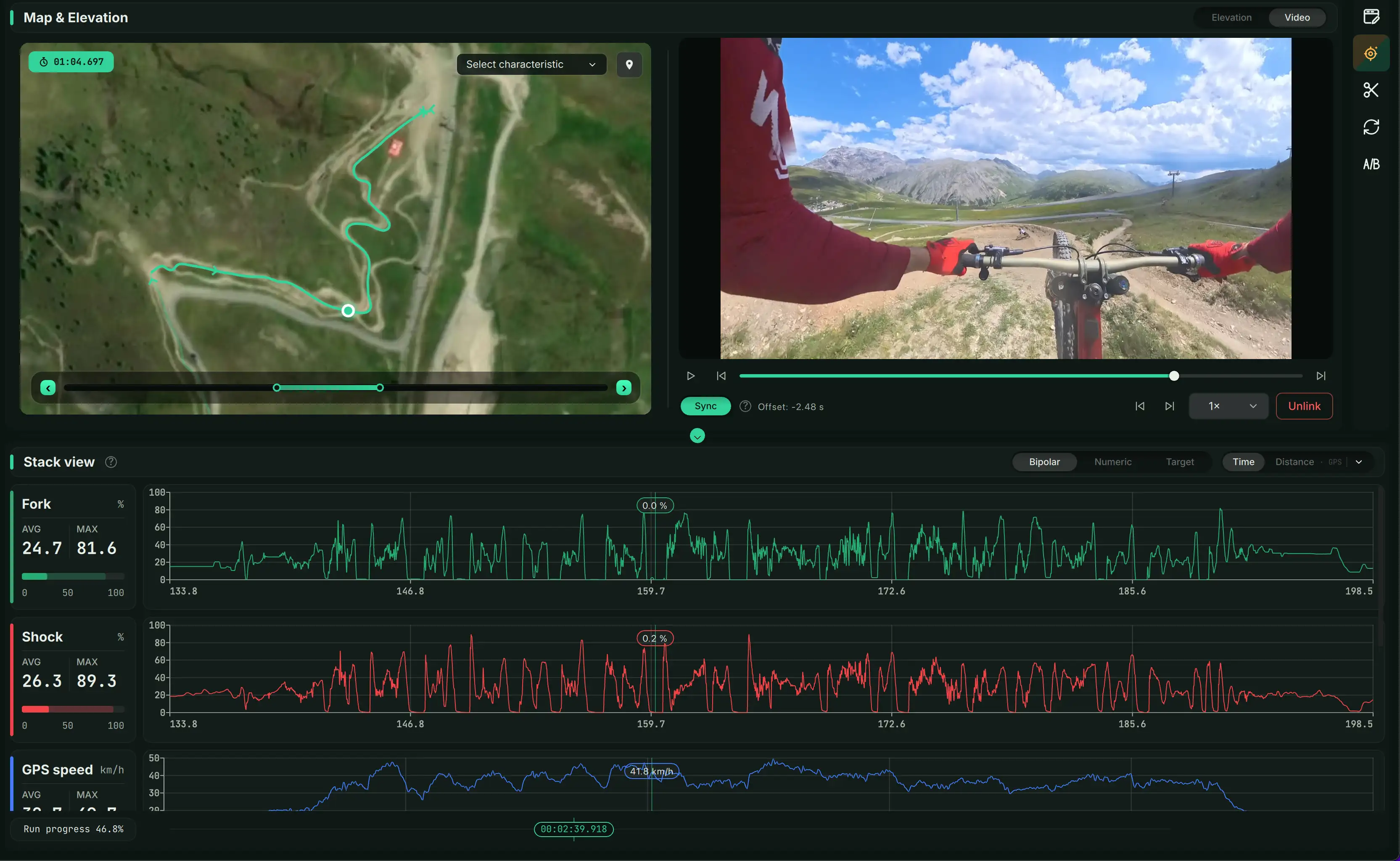Click the Stack view help question icon
Image resolution: width=1400 pixels, height=861 pixels.
pyautogui.click(x=111, y=462)
